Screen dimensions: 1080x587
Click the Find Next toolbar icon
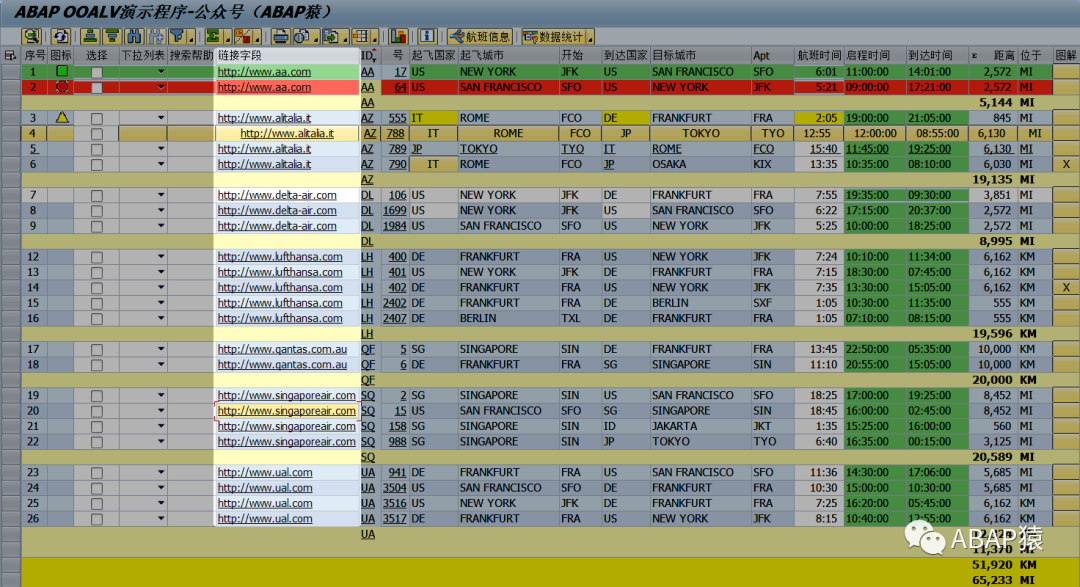point(156,37)
